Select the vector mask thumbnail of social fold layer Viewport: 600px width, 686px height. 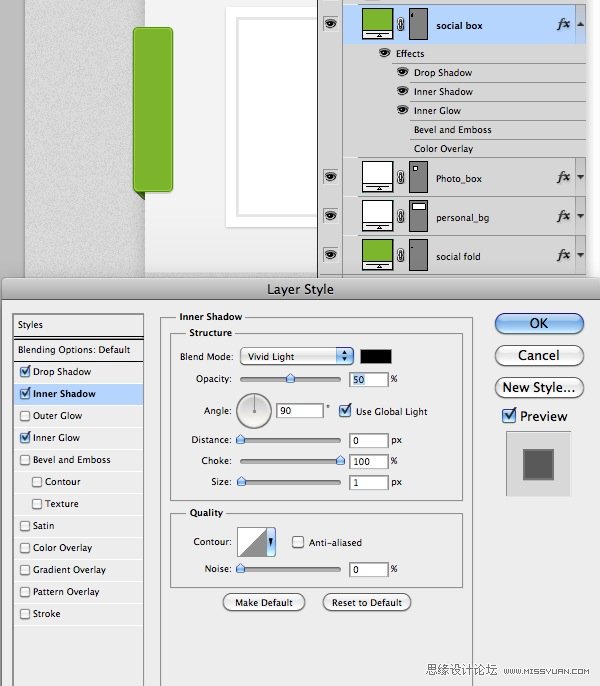(418, 255)
